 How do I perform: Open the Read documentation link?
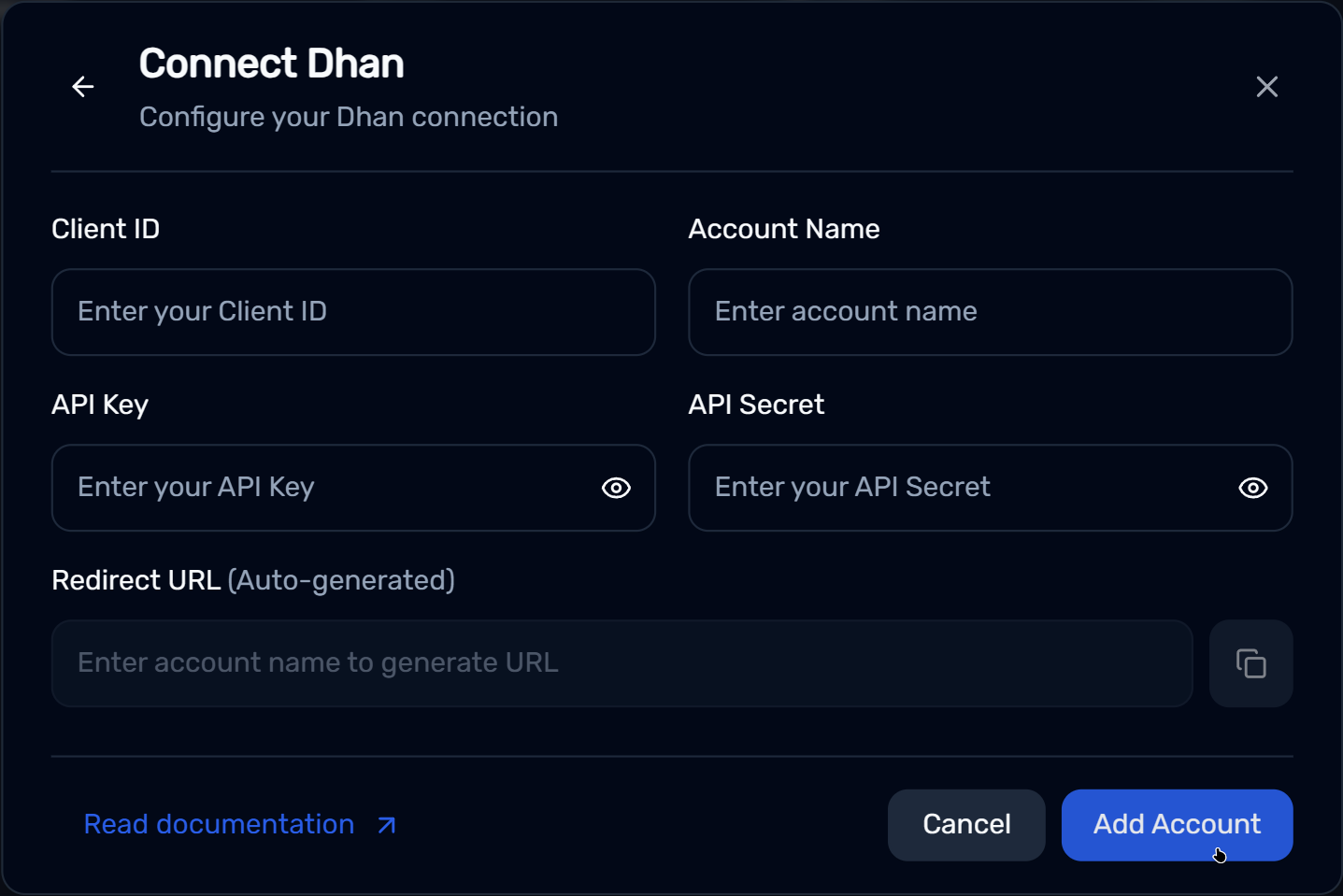click(x=219, y=824)
